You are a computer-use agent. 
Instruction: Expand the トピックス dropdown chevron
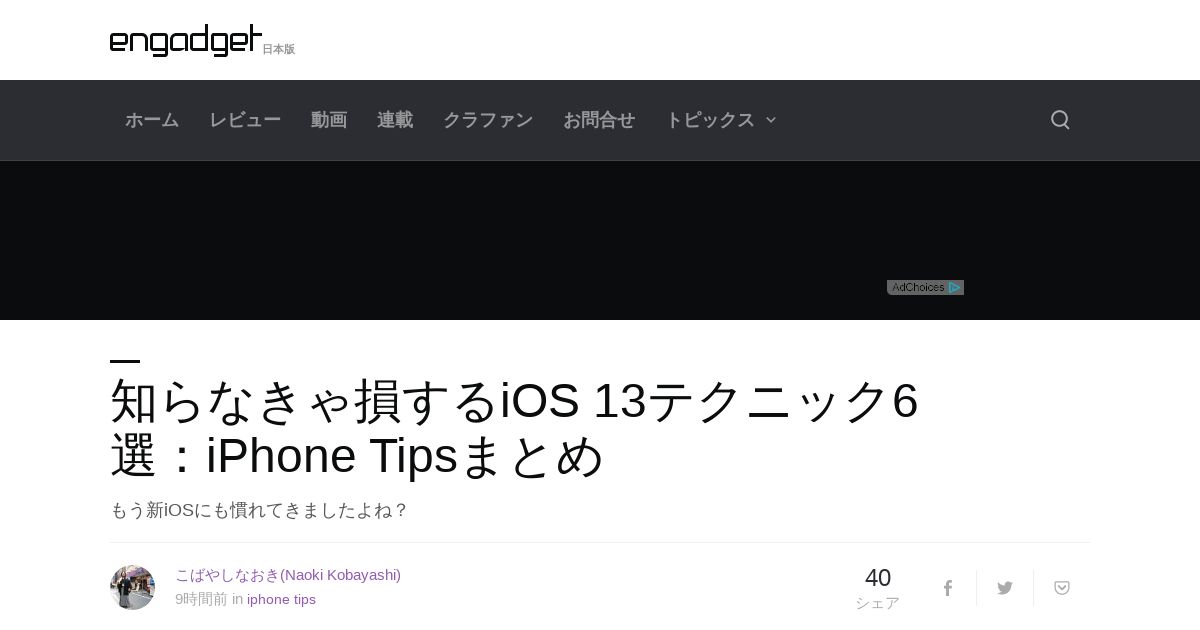coord(771,120)
